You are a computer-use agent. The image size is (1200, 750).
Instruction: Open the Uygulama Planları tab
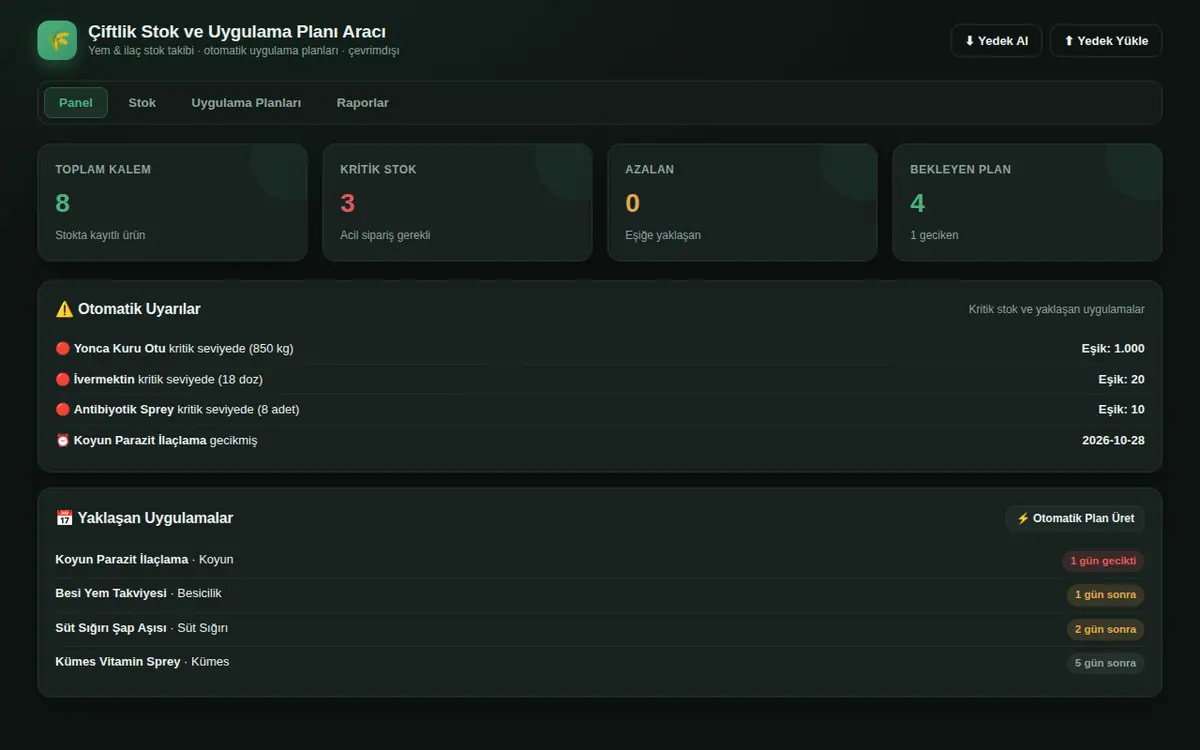tap(246, 103)
